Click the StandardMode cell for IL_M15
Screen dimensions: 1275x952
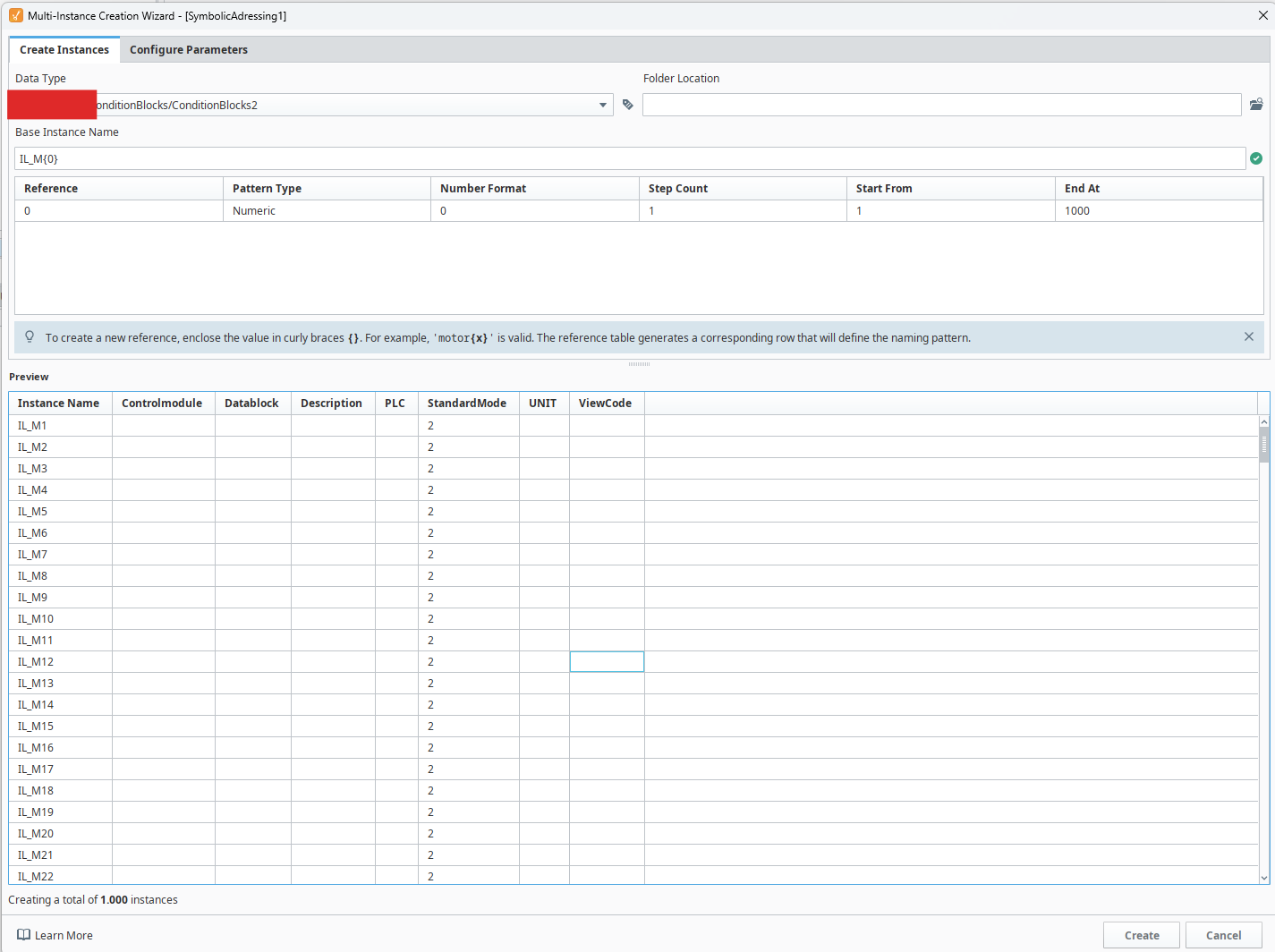(x=469, y=727)
